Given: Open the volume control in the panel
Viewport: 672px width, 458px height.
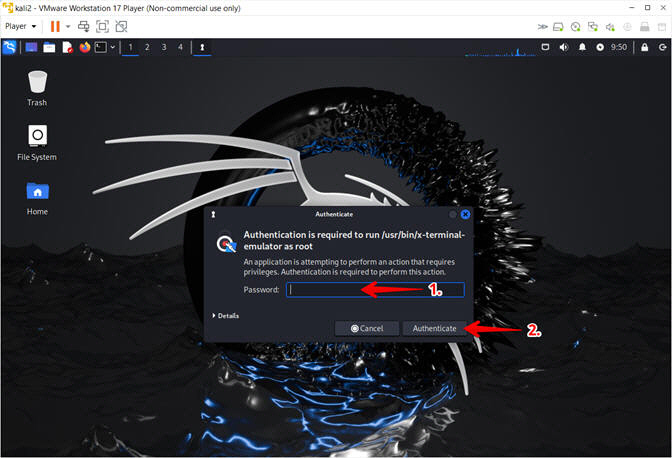Looking at the screenshot, I should pos(564,47).
